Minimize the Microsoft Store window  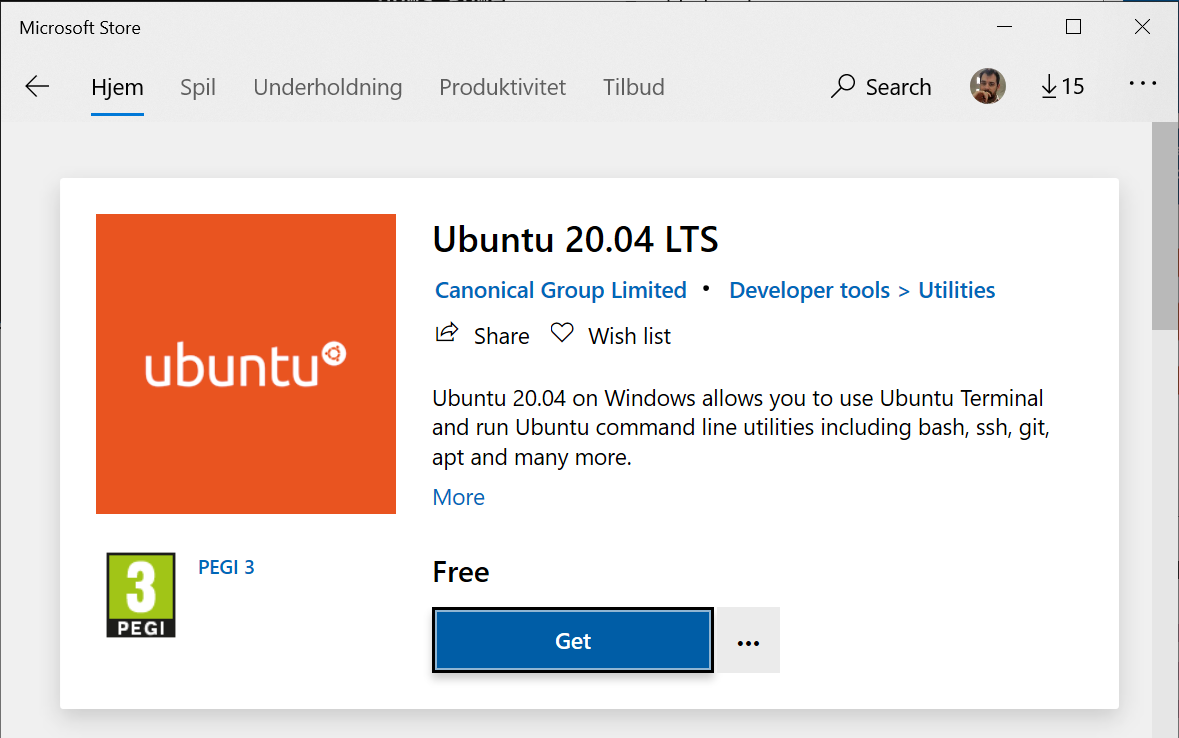[x=1005, y=27]
